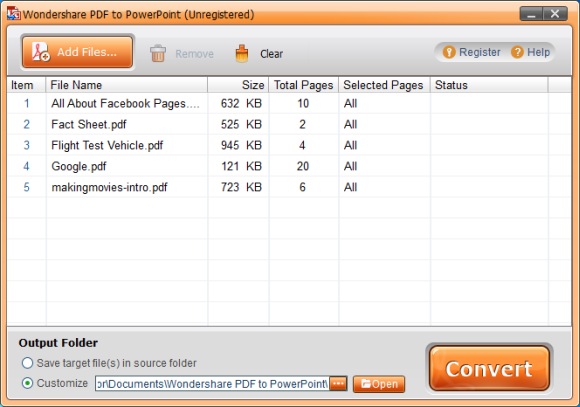Click the total pages value 10

pos(303,104)
